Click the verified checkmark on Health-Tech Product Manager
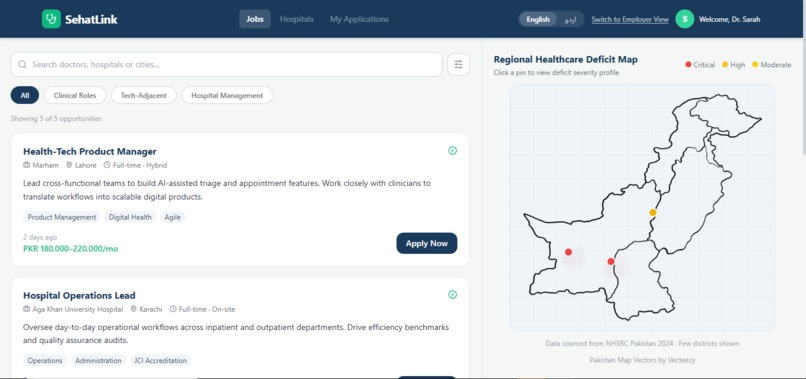806x379 pixels. (452, 151)
